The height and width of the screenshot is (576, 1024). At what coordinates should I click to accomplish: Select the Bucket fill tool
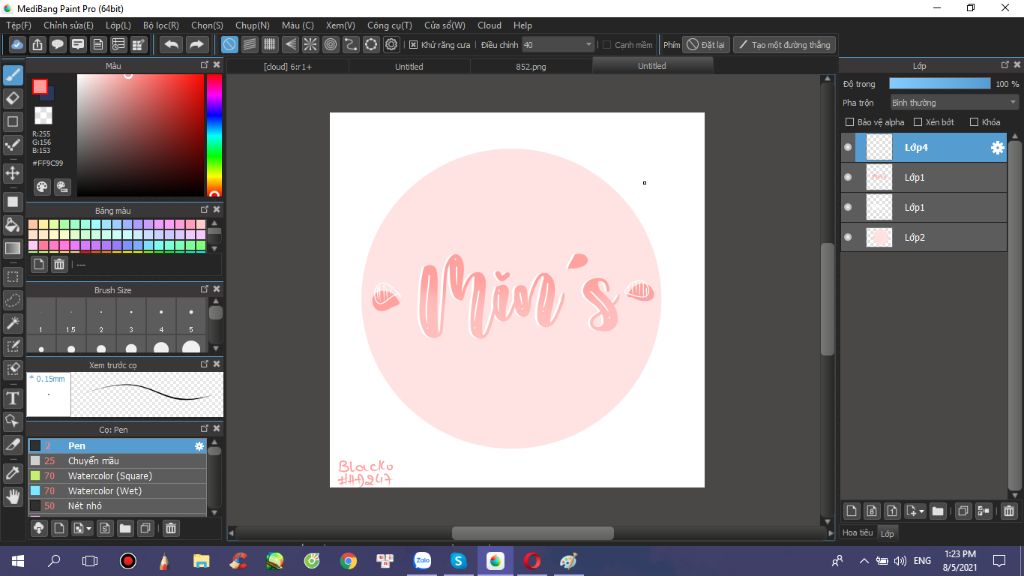13,224
